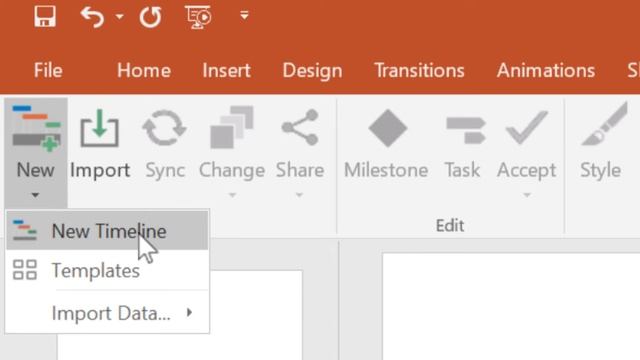Open Style with the paintbrush icon
Image resolution: width=640 pixels, height=360 pixels.
(x=604, y=124)
